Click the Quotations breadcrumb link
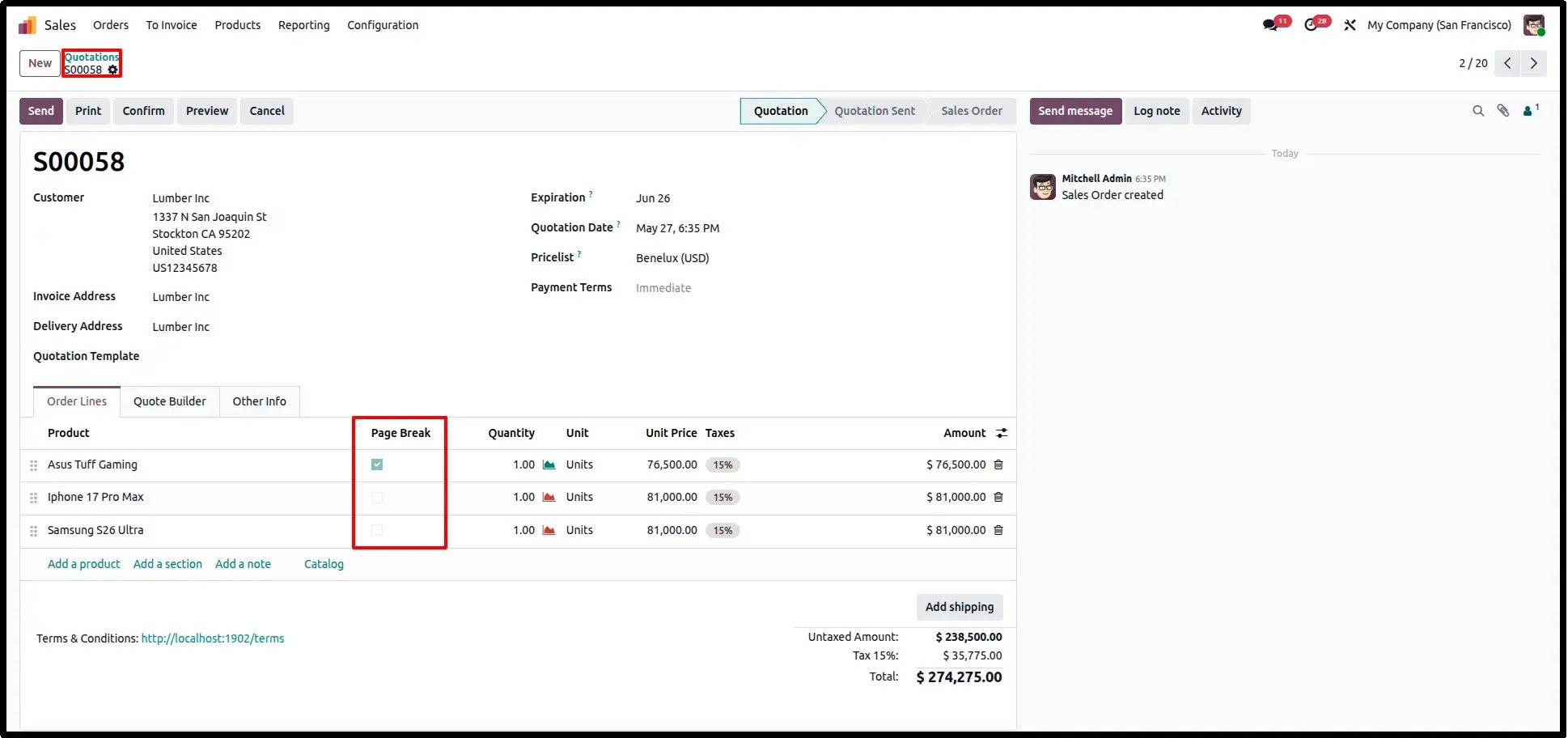The image size is (1568, 738). pos(91,57)
